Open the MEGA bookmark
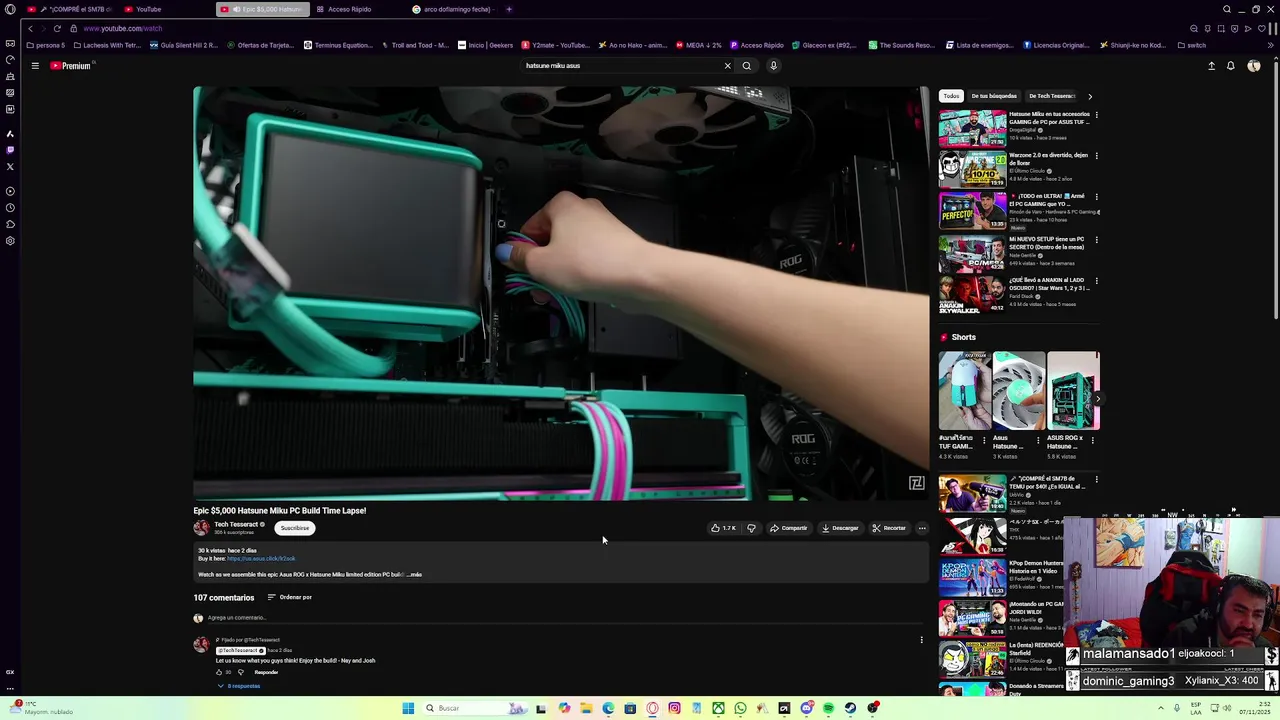Image resolution: width=1280 pixels, height=720 pixels. [x=698, y=45]
